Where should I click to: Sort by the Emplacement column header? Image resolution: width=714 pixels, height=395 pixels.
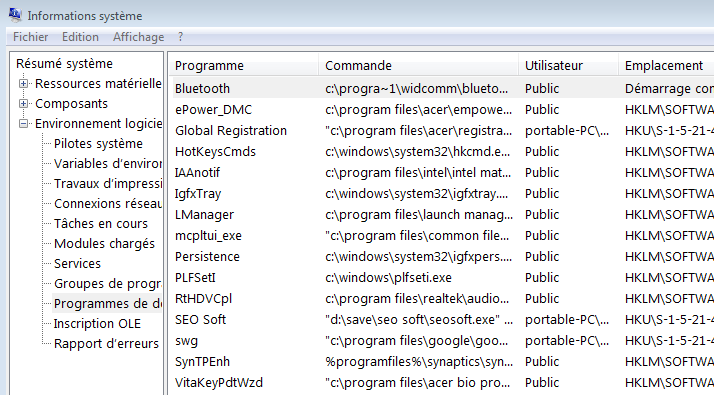click(x=666, y=66)
